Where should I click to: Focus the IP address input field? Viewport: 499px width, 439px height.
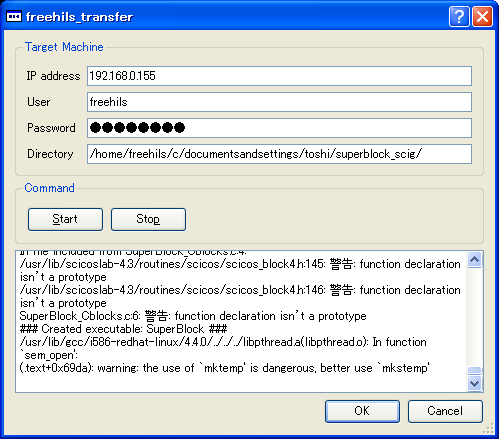(279, 76)
